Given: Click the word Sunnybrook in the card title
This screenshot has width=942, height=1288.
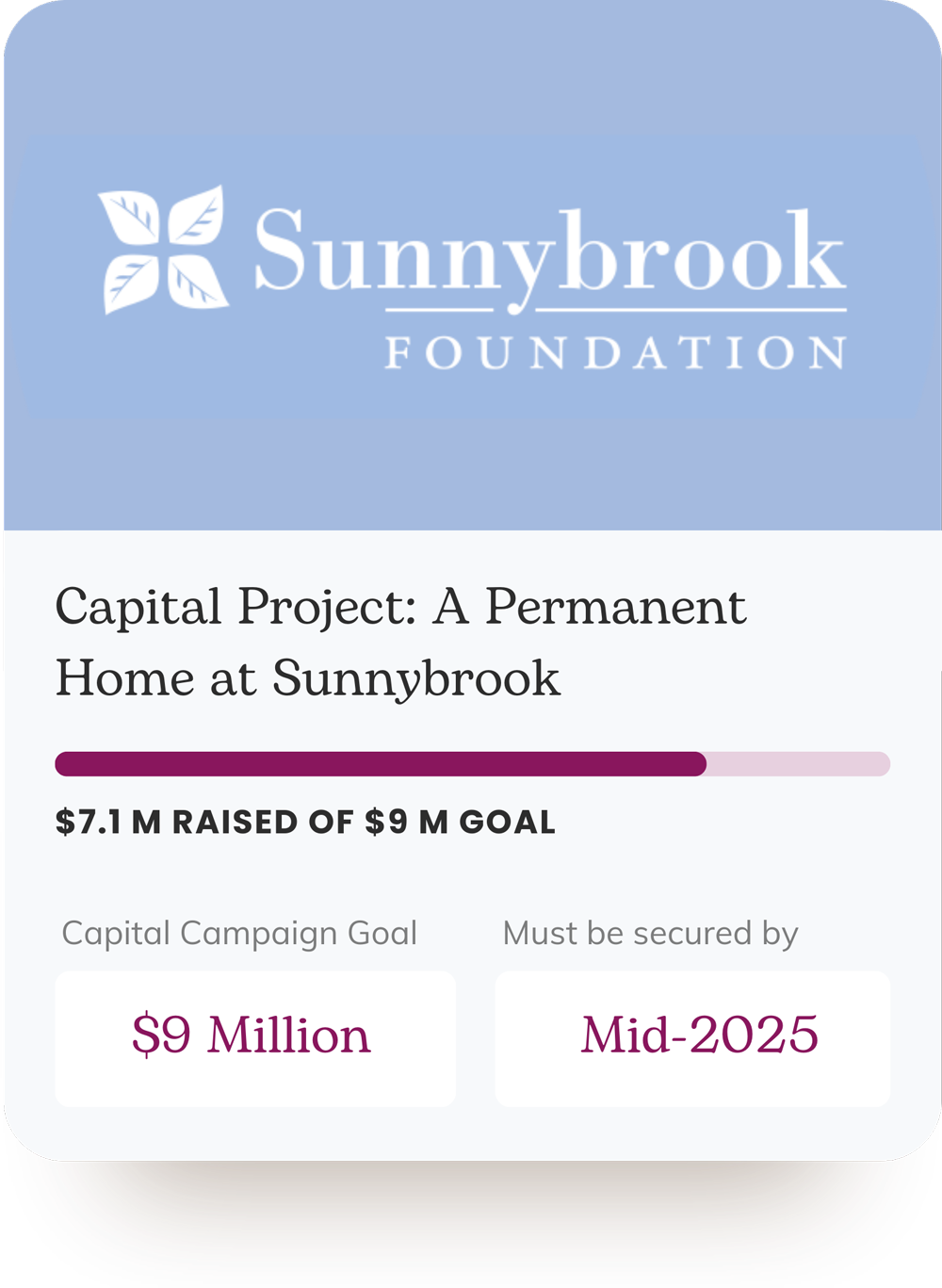Looking at the screenshot, I should pos(415,678).
